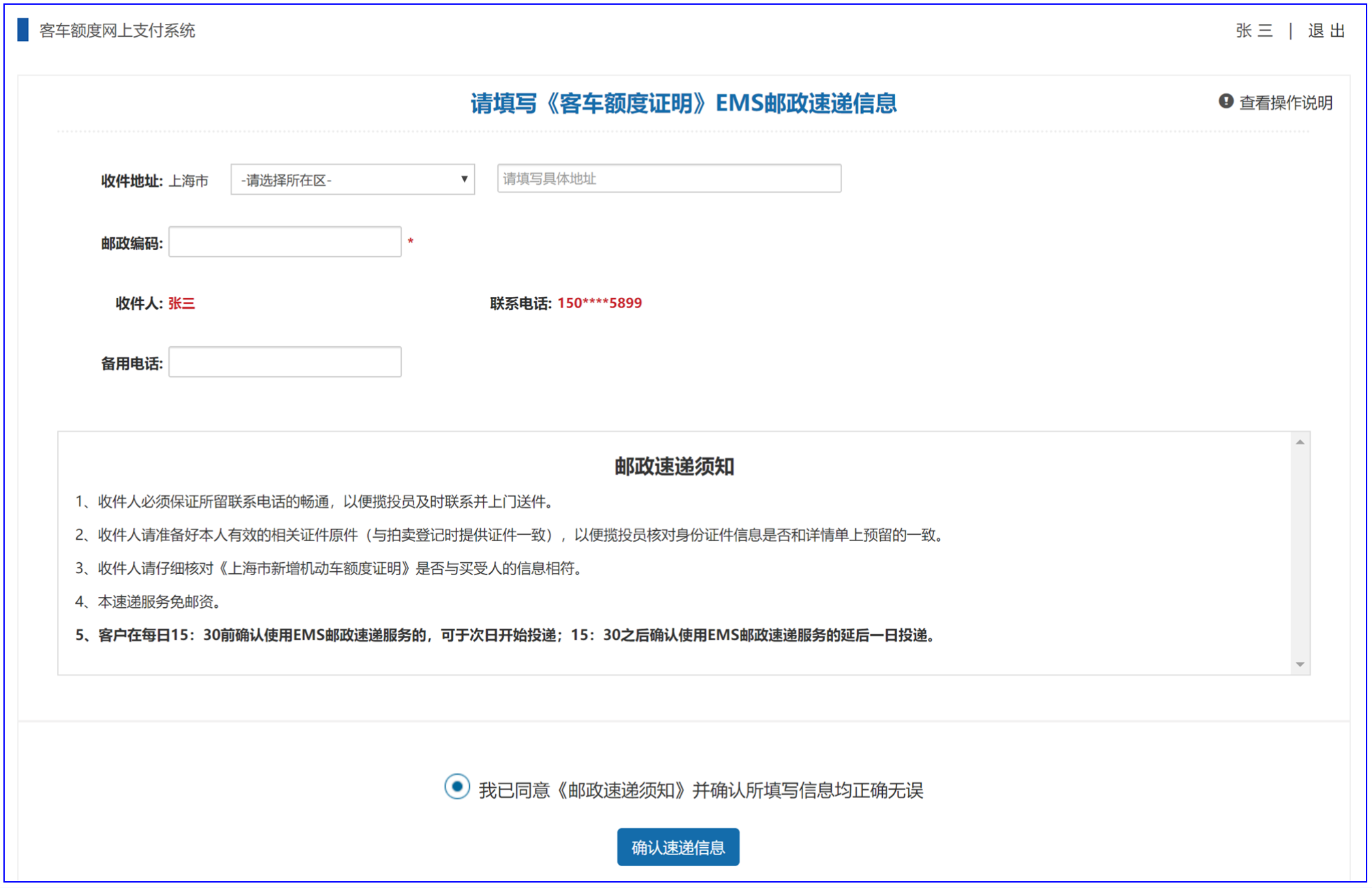Image resolution: width=1372 pixels, height=888 pixels.
Task: Click the 邮政速递须知 notice heading
Action: pyautogui.click(x=674, y=467)
